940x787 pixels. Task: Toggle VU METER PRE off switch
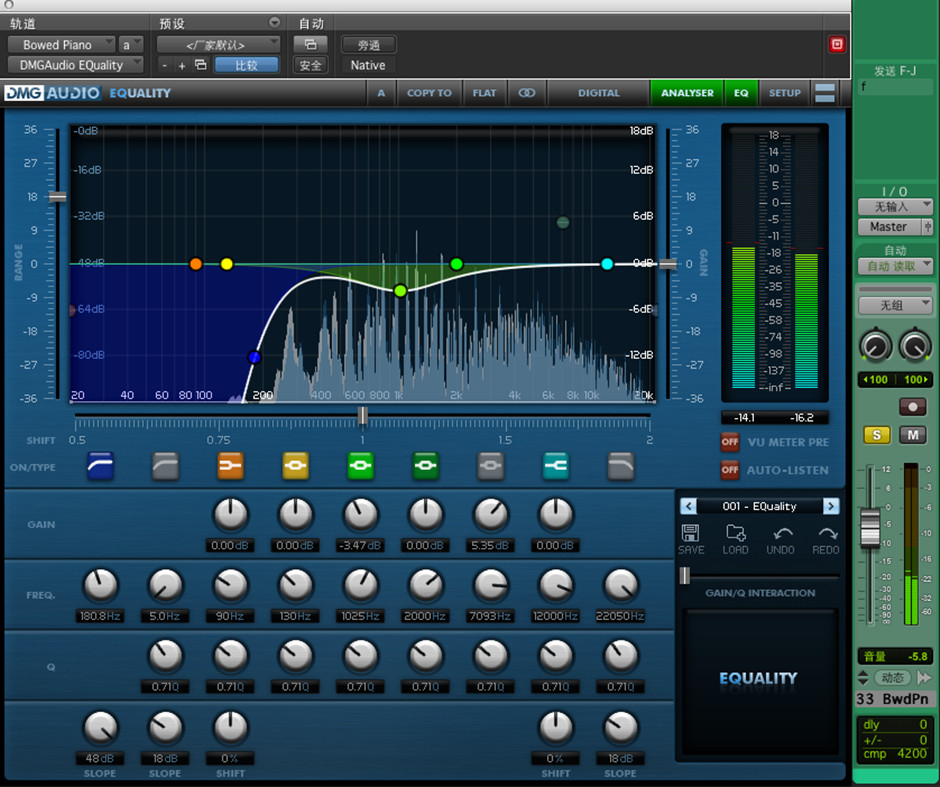[x=730, y=442]
